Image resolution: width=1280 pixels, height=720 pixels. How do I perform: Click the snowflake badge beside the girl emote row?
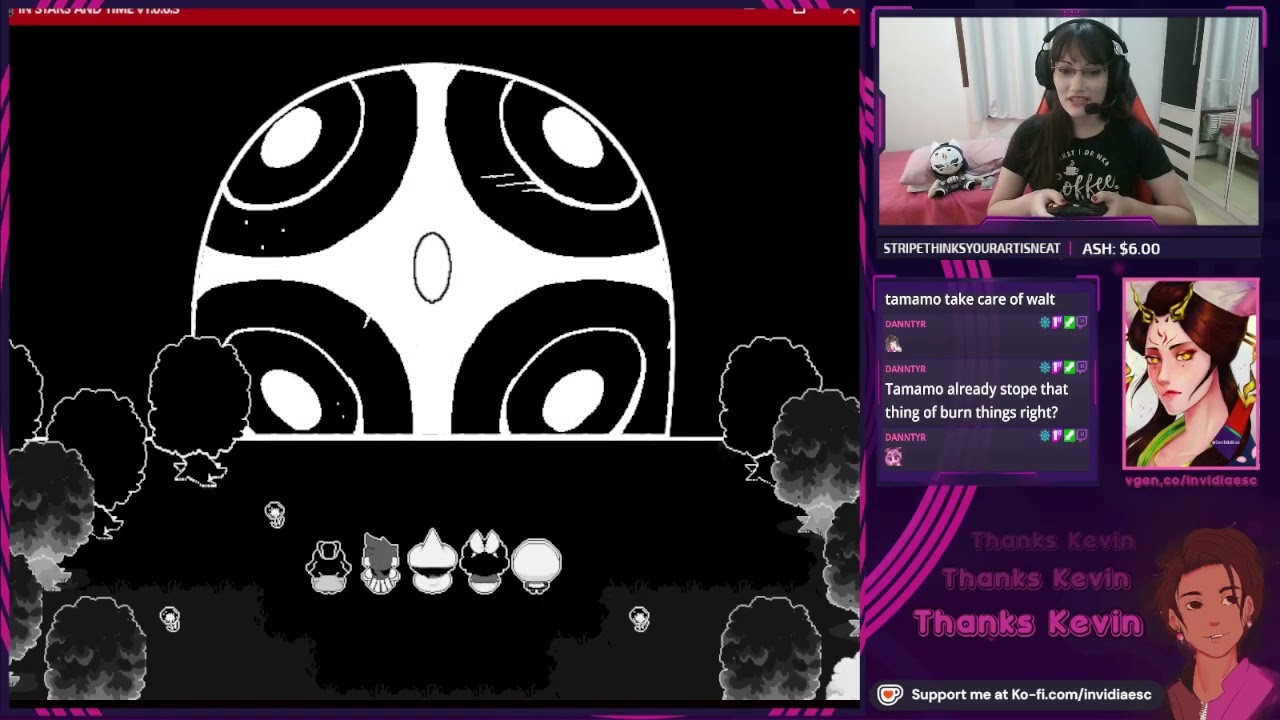tap(1045, 322)
